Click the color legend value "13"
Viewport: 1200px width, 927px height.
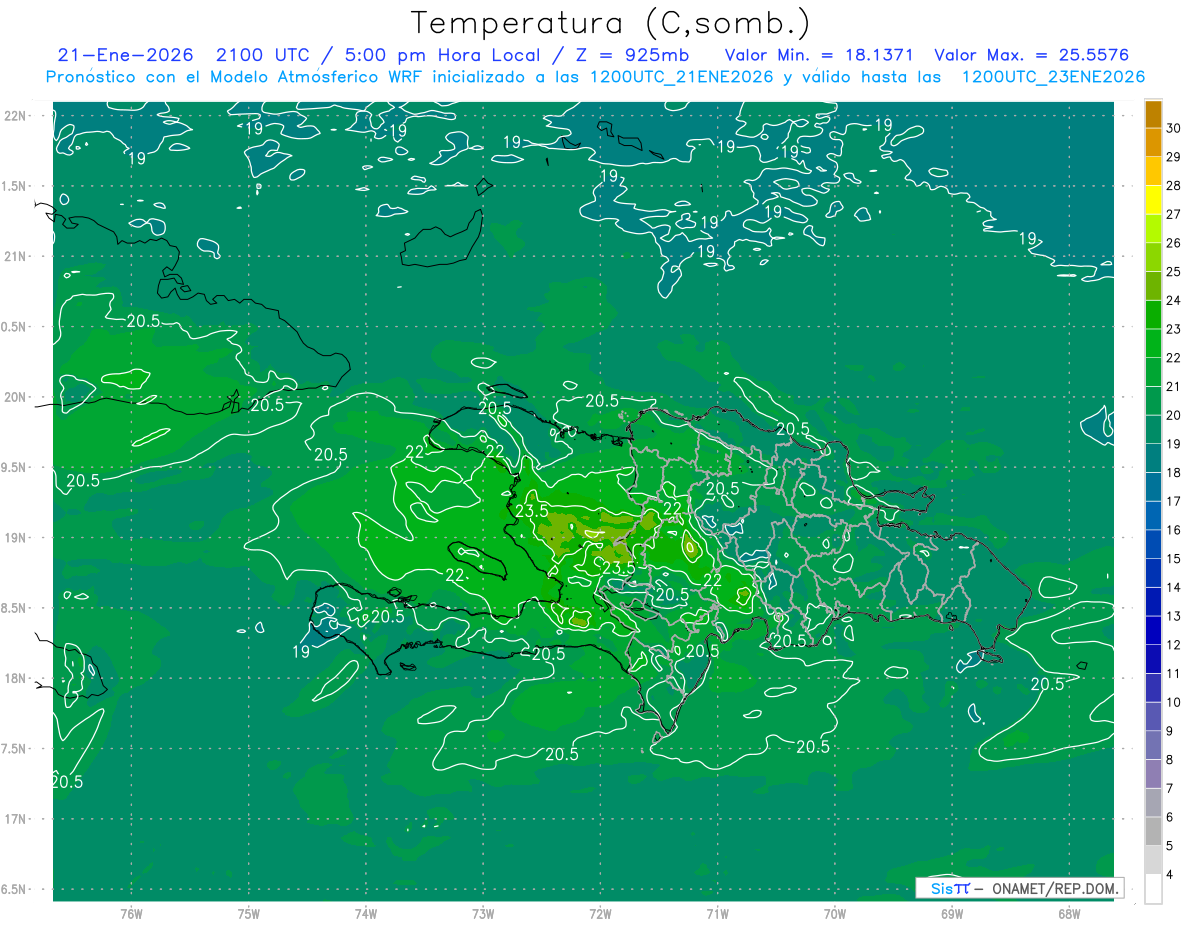pos(1175,616)
